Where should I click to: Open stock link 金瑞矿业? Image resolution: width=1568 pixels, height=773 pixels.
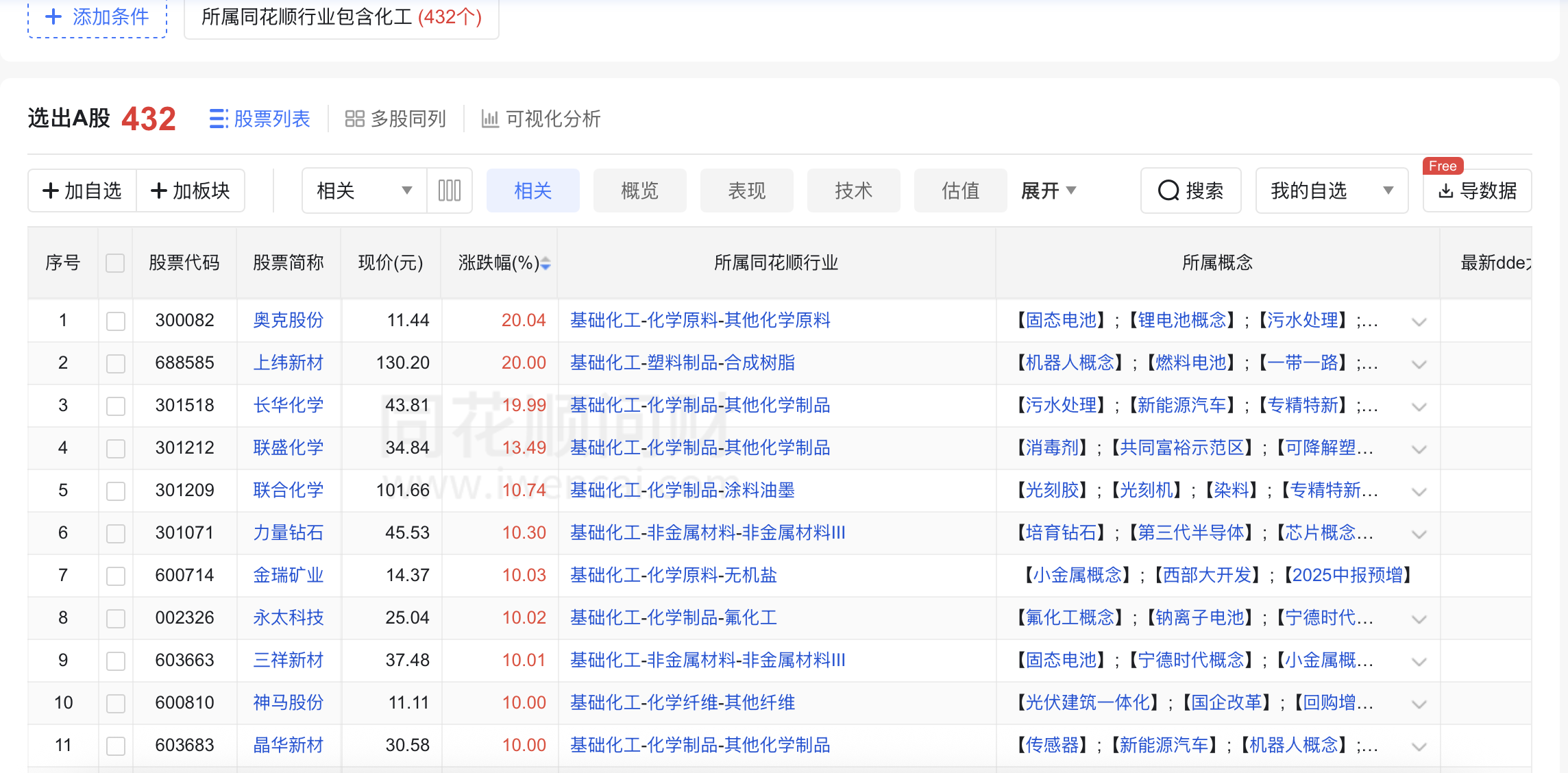[x=288, y=575]
